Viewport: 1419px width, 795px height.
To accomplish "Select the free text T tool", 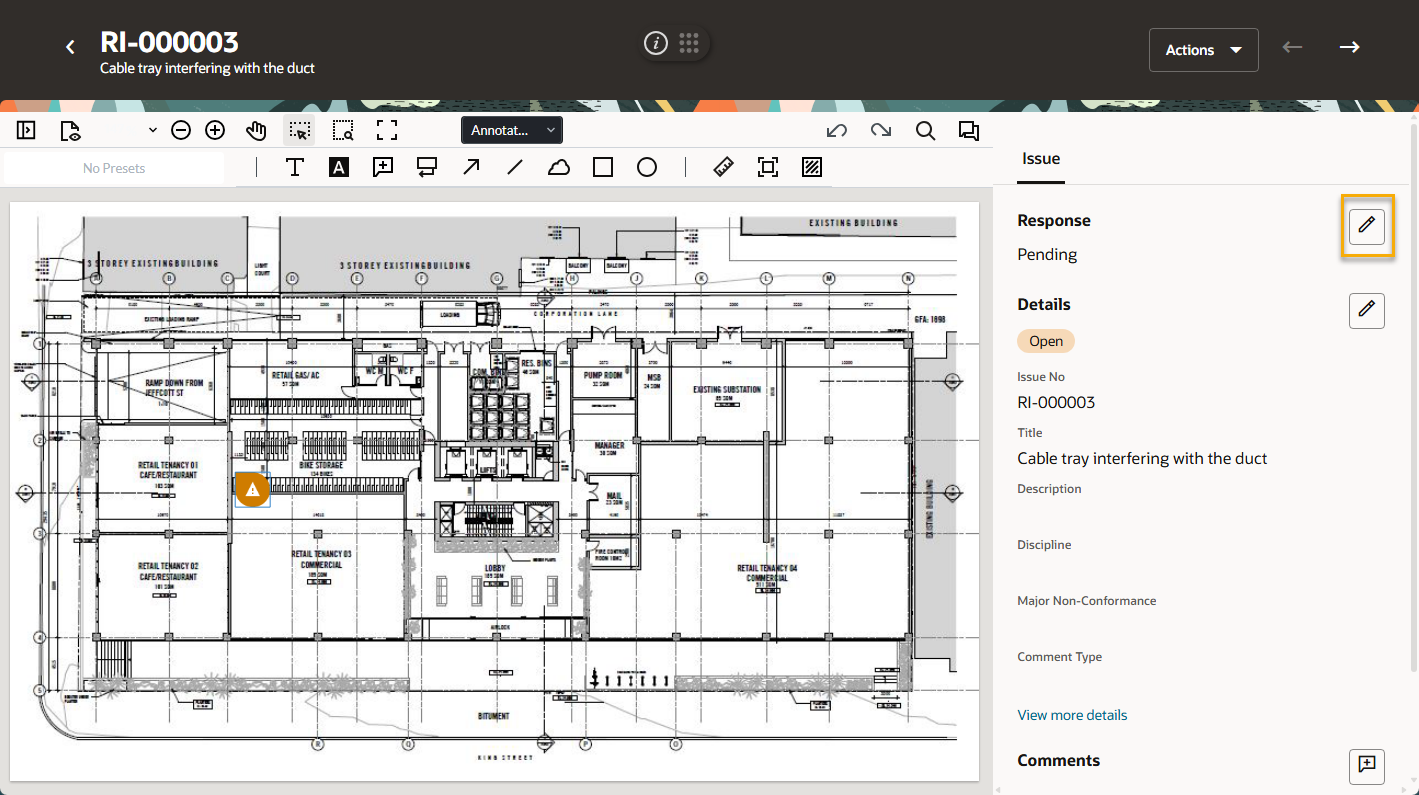I will point(295,168).
